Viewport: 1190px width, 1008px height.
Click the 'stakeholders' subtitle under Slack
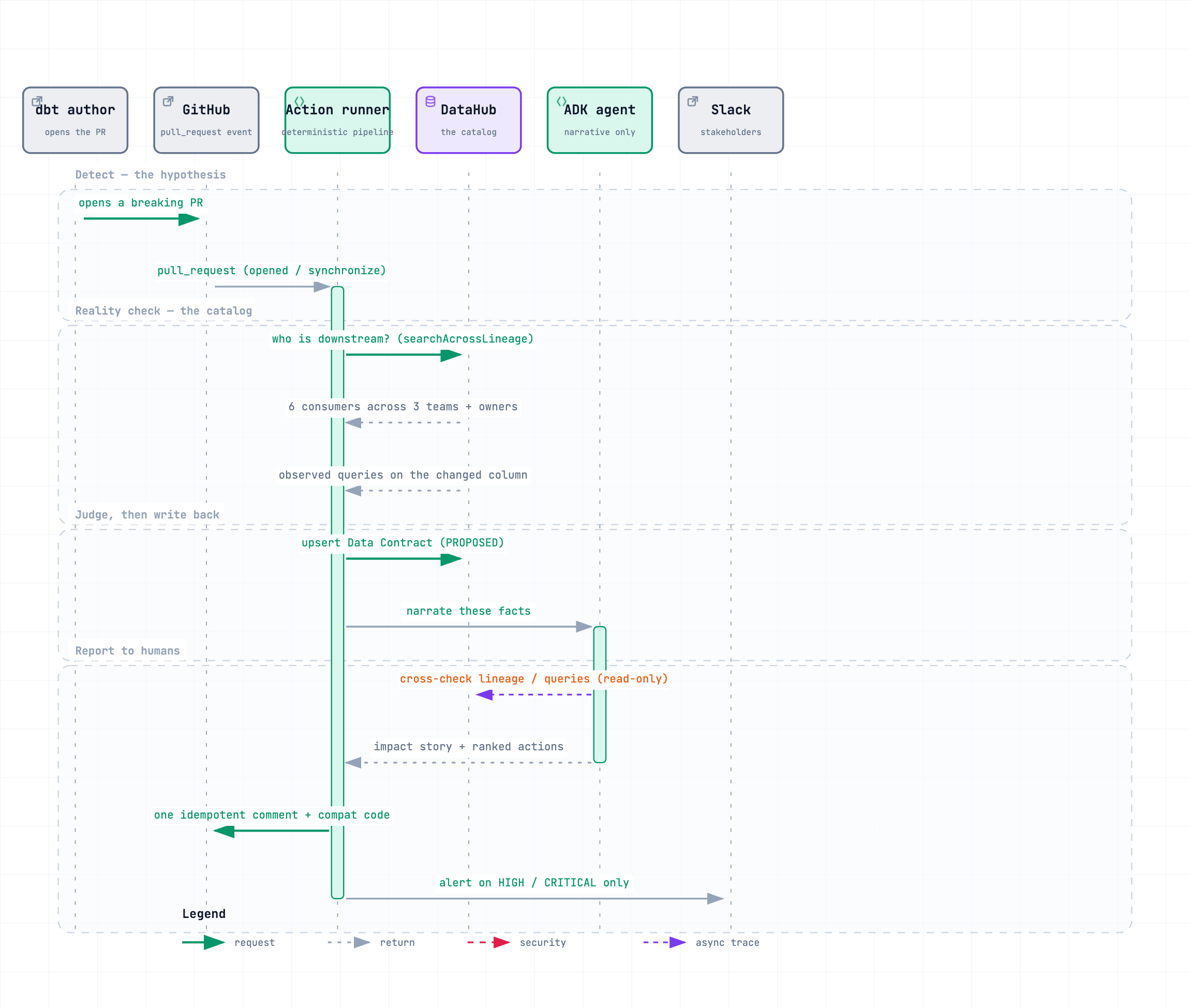pyautogui.click(x=731, y=132)
